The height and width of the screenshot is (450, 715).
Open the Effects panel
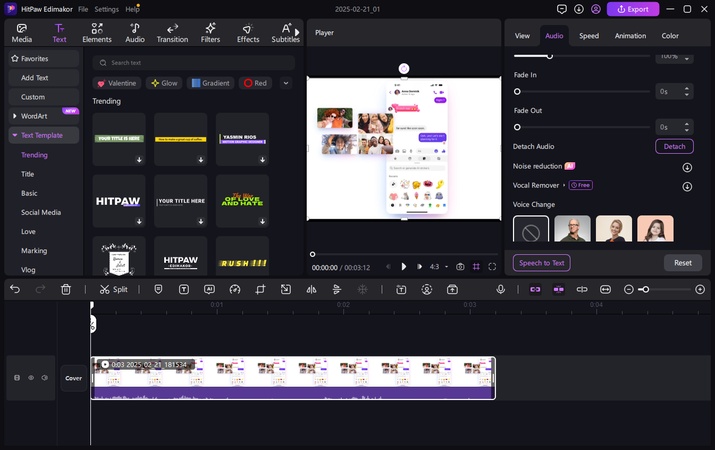coord(248,33)
